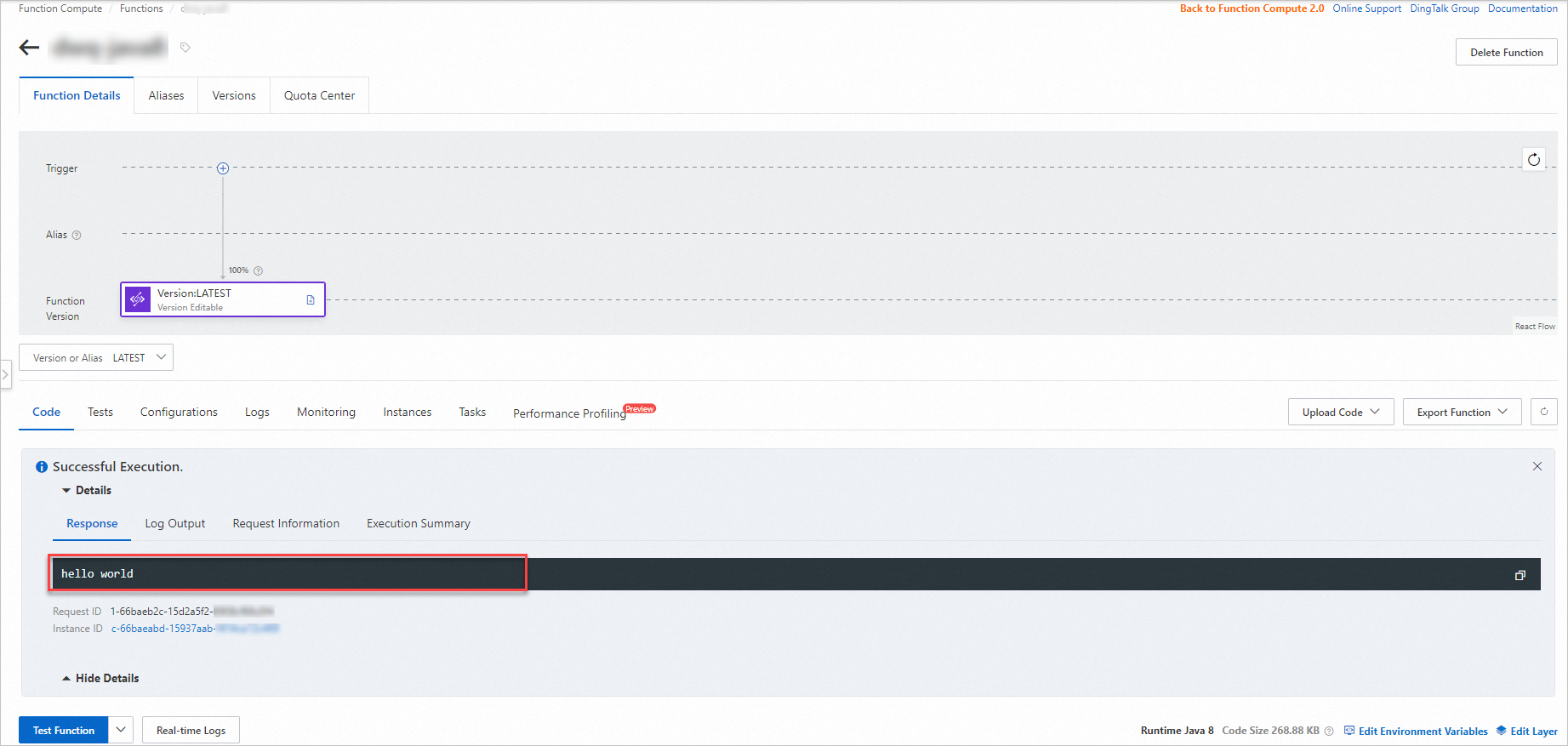The width and height of the screenshot is (1568, 746).
Task: Open the document icon on the Version:LATEST node
Action: coord(311,299)
